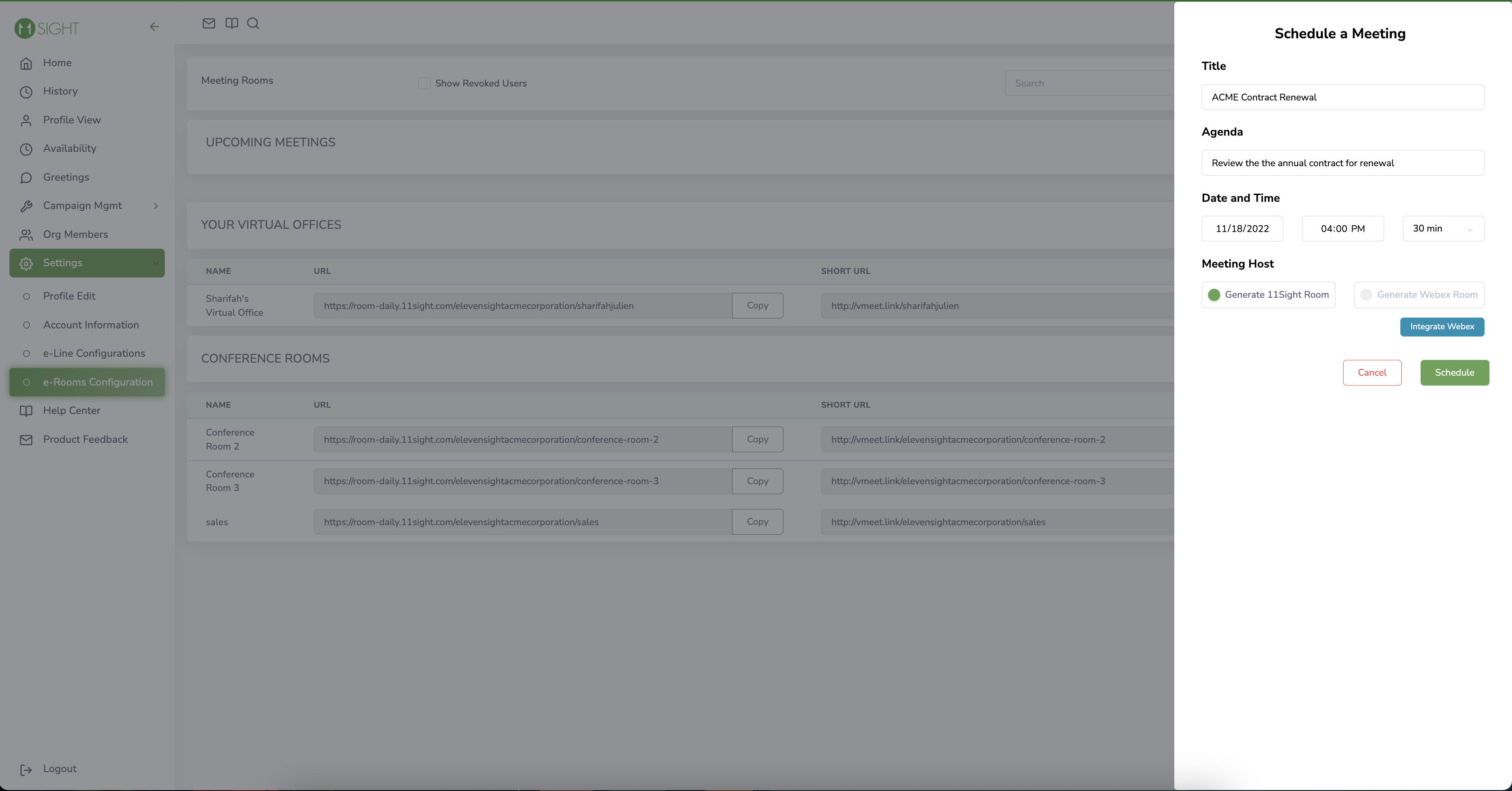The width and height of the screenshot is (1512, 791).
Task: Click the Settings gear icon
Action: tap(26, 264)
